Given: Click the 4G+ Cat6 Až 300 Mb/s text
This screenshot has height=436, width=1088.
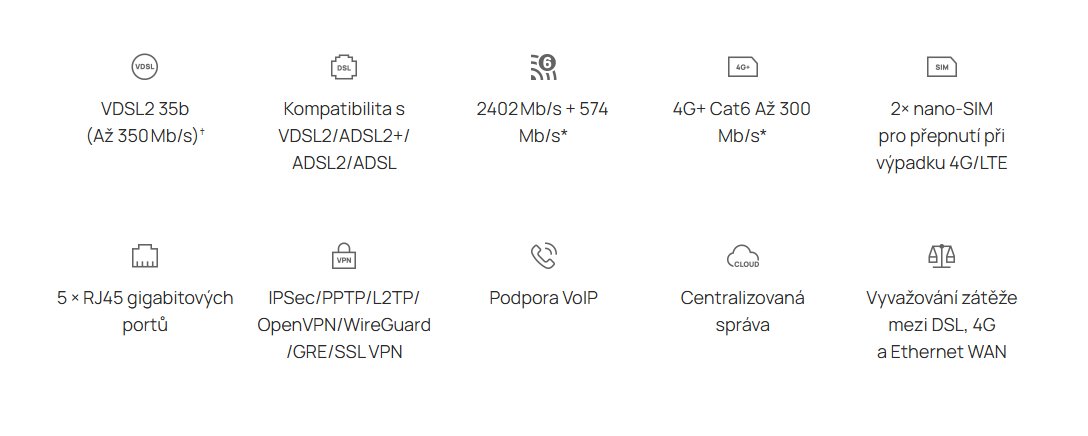Looking at the screenshot, I should 742,122.
